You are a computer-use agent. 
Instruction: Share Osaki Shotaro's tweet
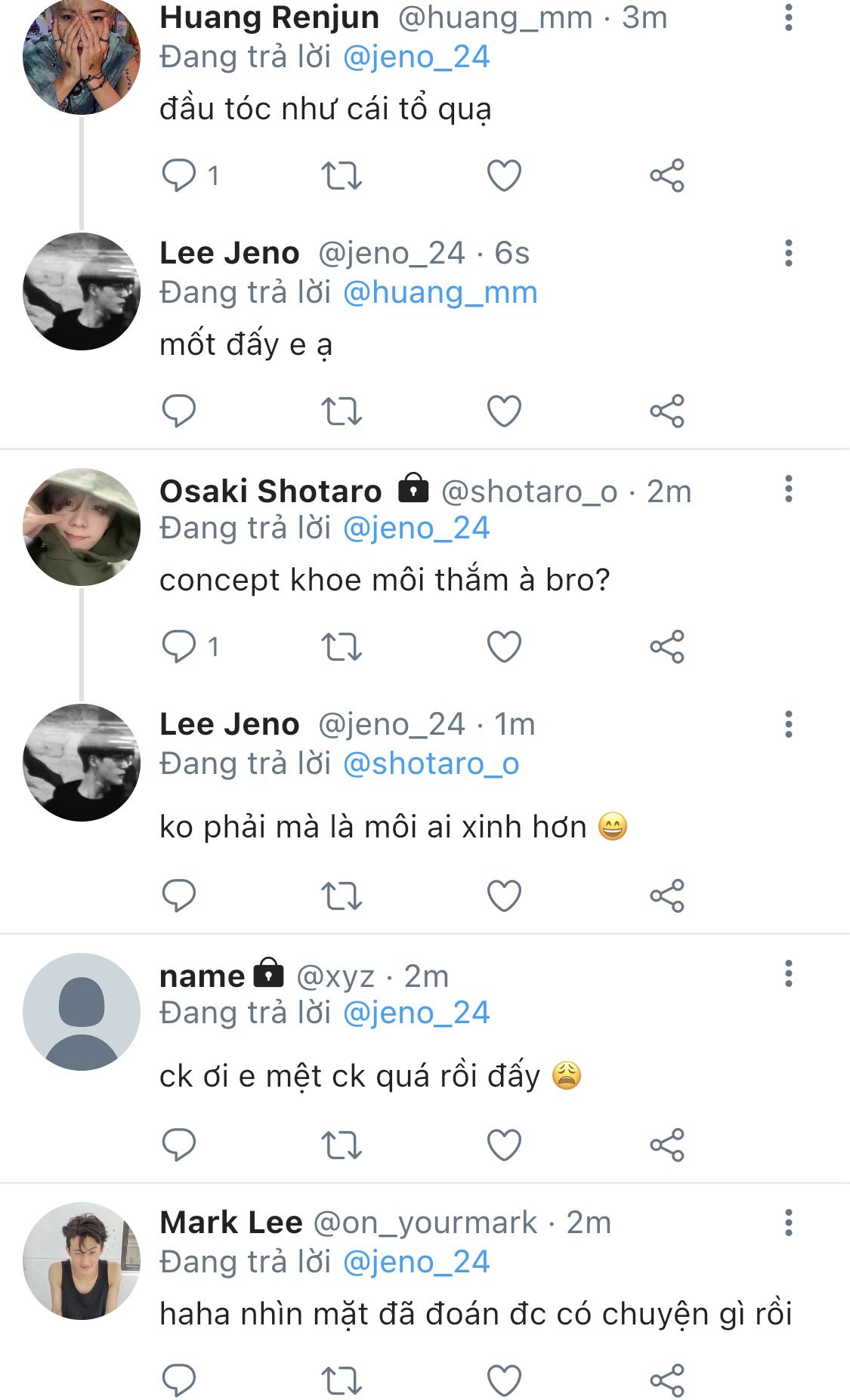(667, 647)
